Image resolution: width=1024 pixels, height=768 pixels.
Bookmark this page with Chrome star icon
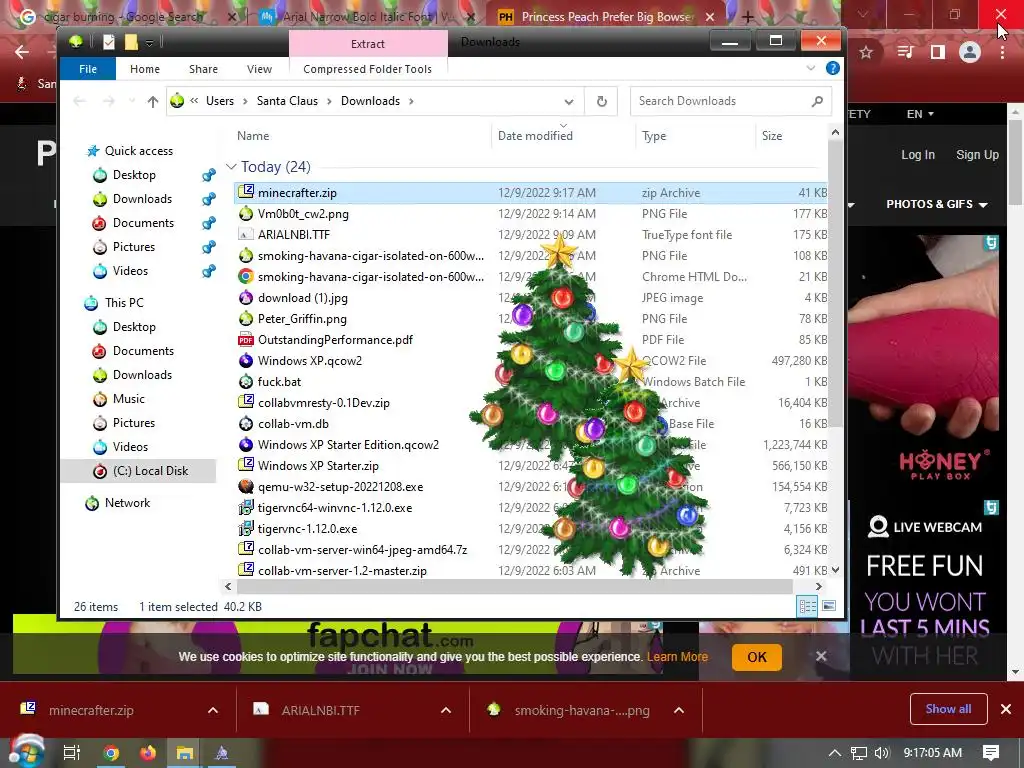(x=866, y=52)
